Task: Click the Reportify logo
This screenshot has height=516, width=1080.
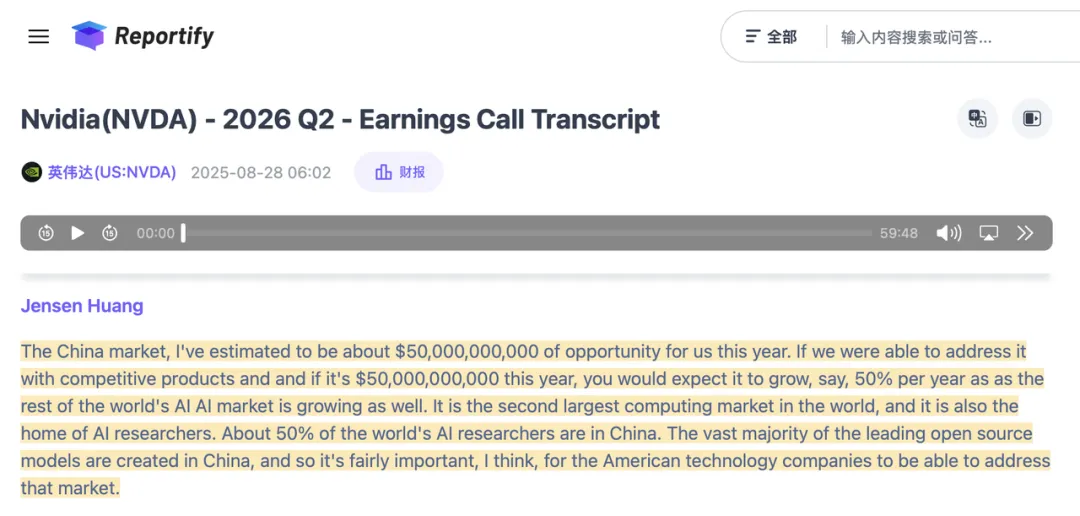Action: pyautogui.click(x=144, y=37)
